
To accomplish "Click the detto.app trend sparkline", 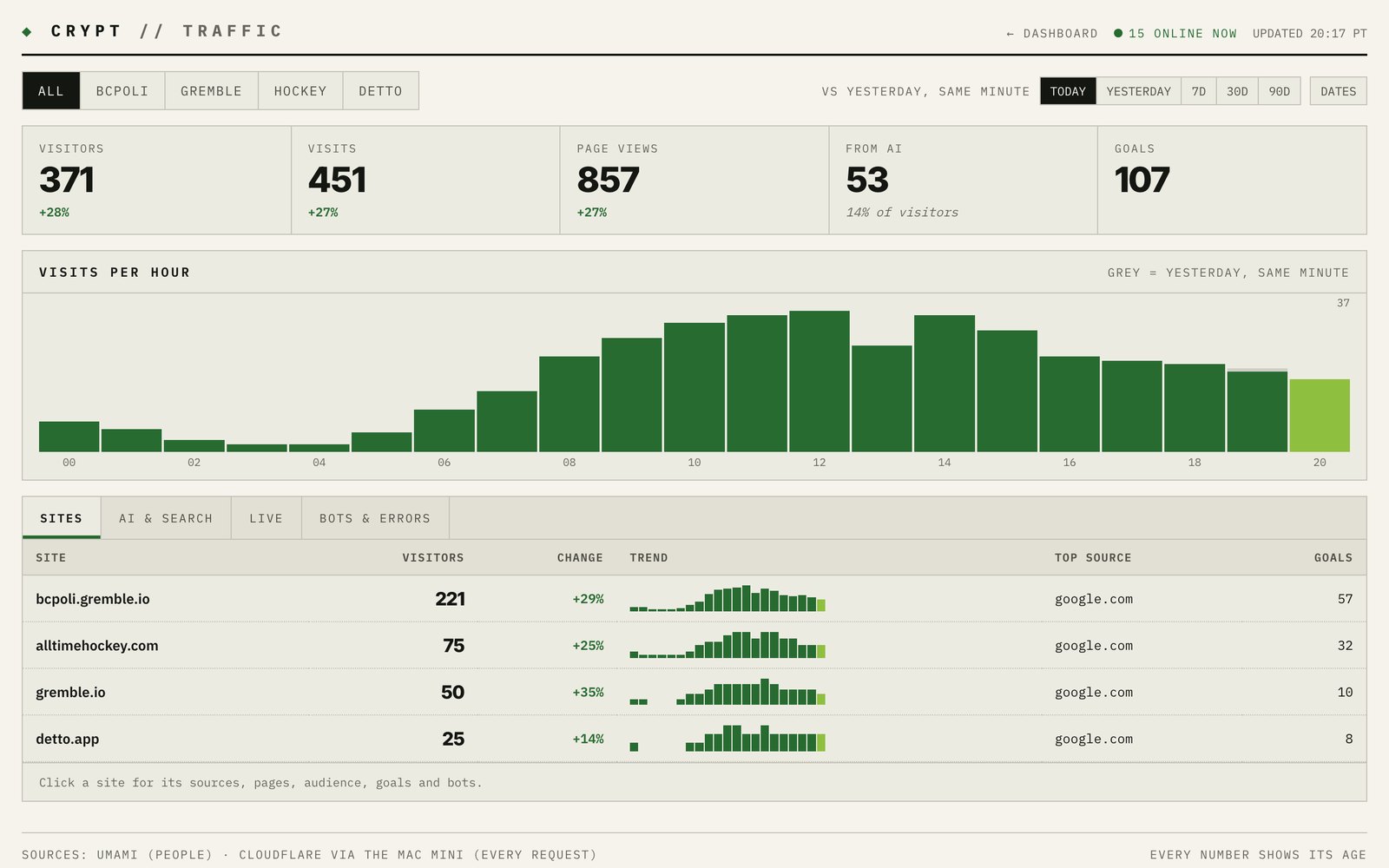I will [727, 739].
